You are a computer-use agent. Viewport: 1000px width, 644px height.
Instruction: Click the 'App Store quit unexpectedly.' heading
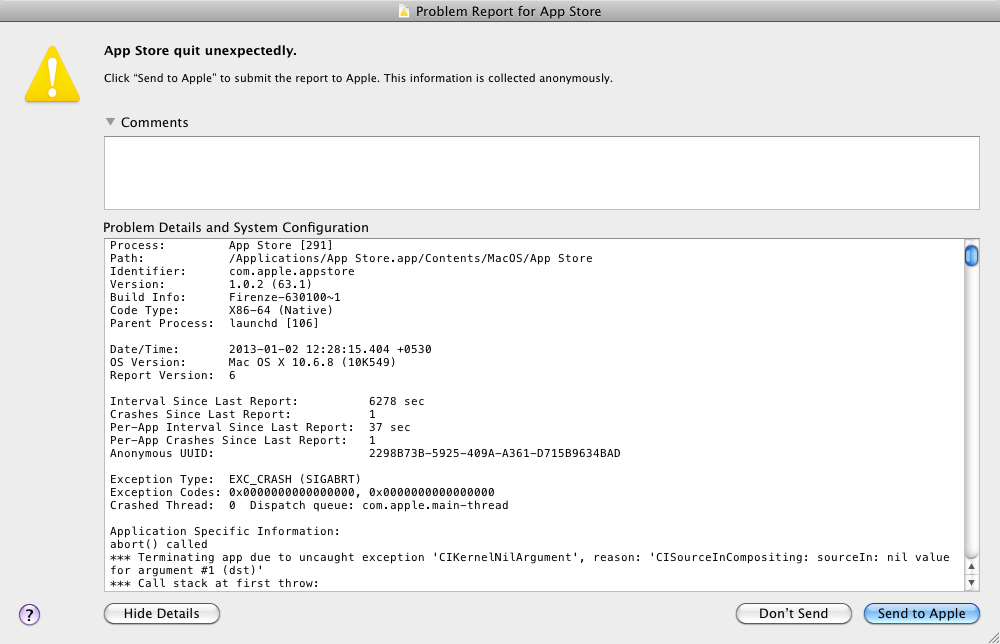(200, 51)
